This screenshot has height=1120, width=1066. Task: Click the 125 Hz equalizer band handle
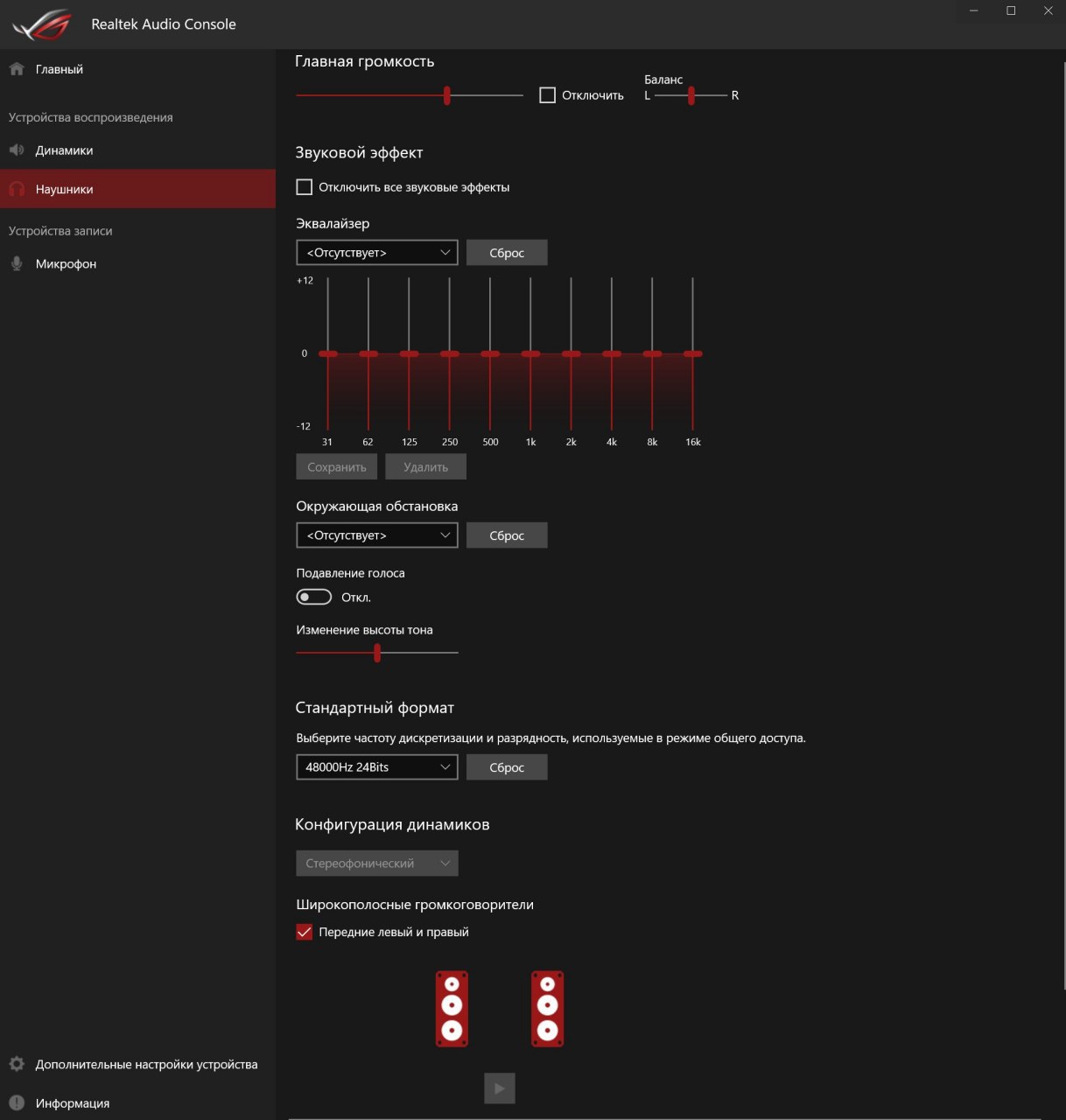tap(410, 353)
